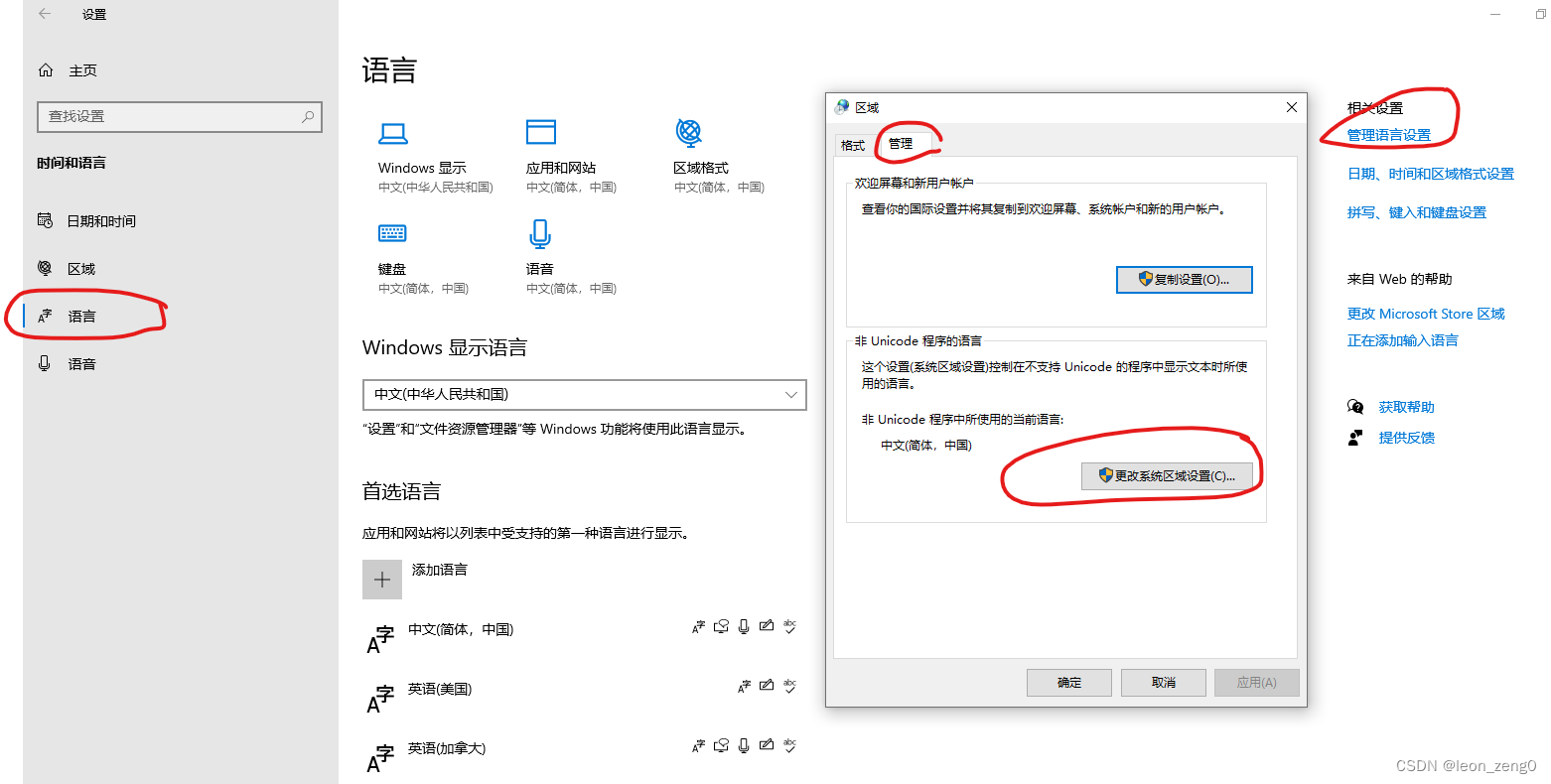Click the 添加语言 label

point(440,570)
